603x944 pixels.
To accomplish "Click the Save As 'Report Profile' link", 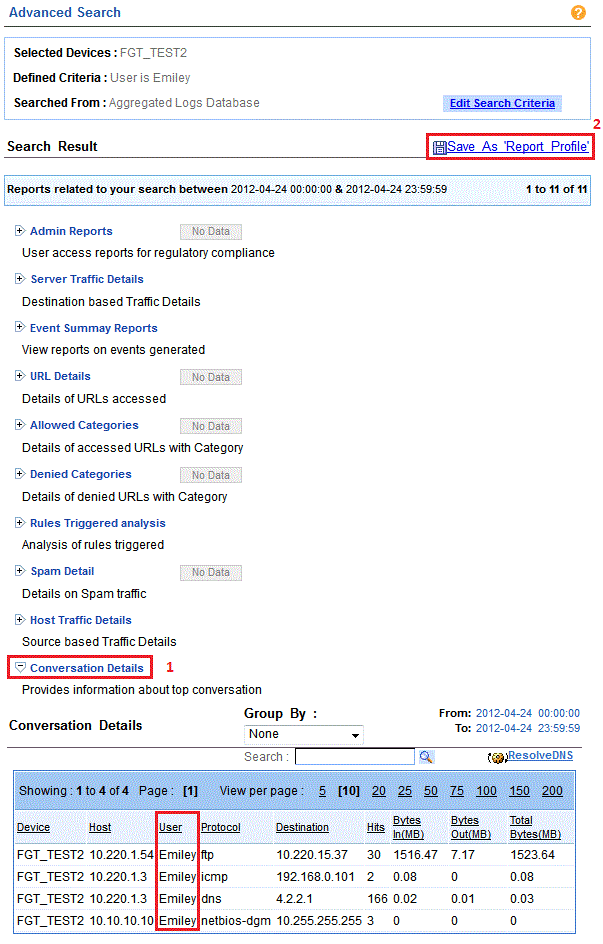I will point(518,147).
